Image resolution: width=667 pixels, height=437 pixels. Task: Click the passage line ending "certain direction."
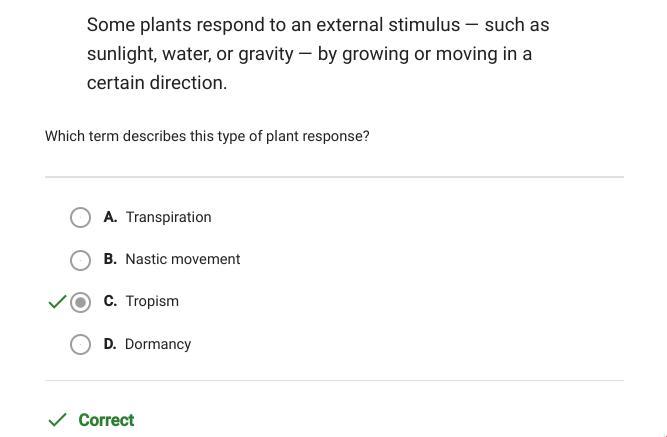click(157, 83)
